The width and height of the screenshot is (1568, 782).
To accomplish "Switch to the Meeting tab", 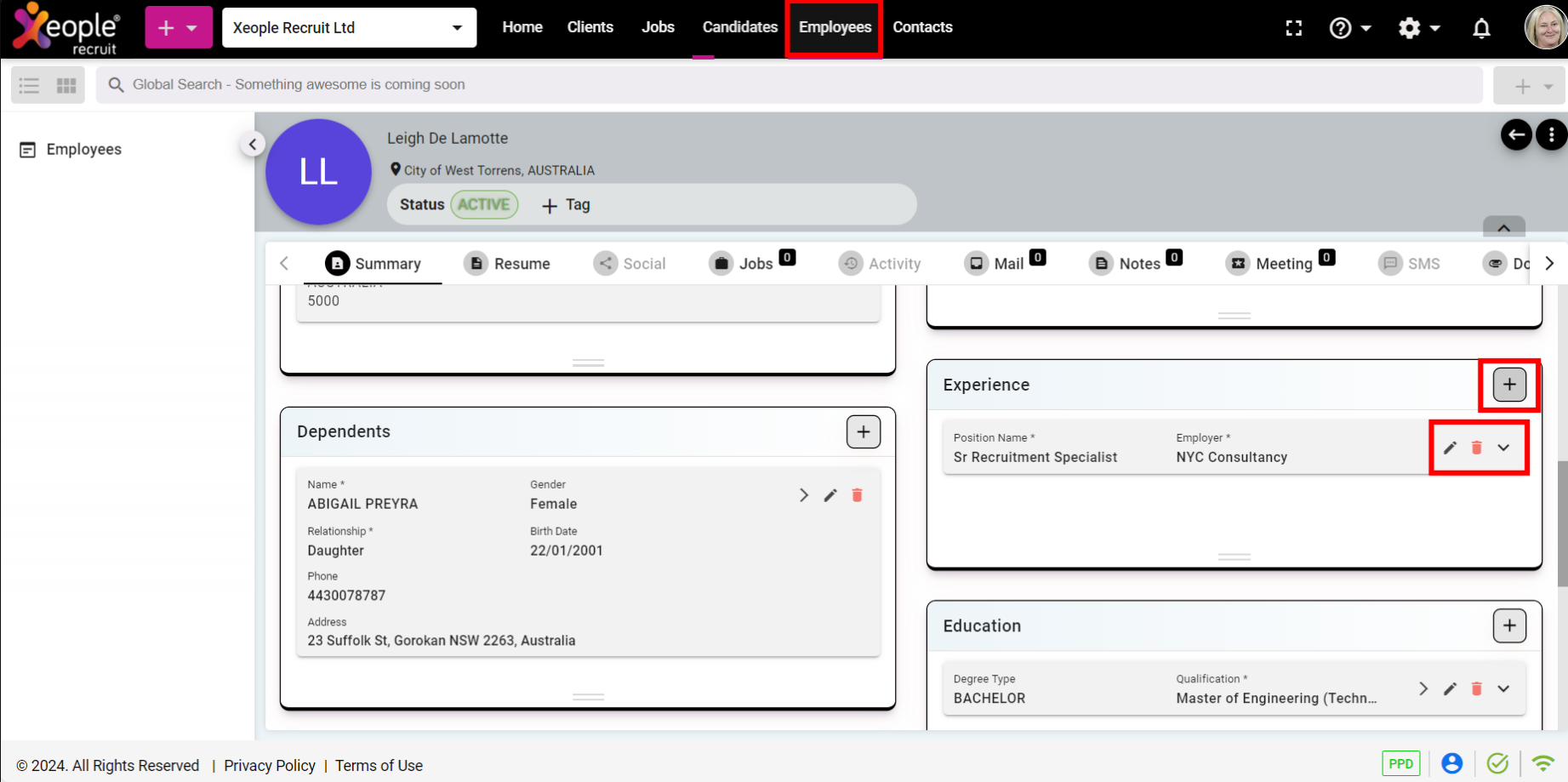I will point(1280,263).
